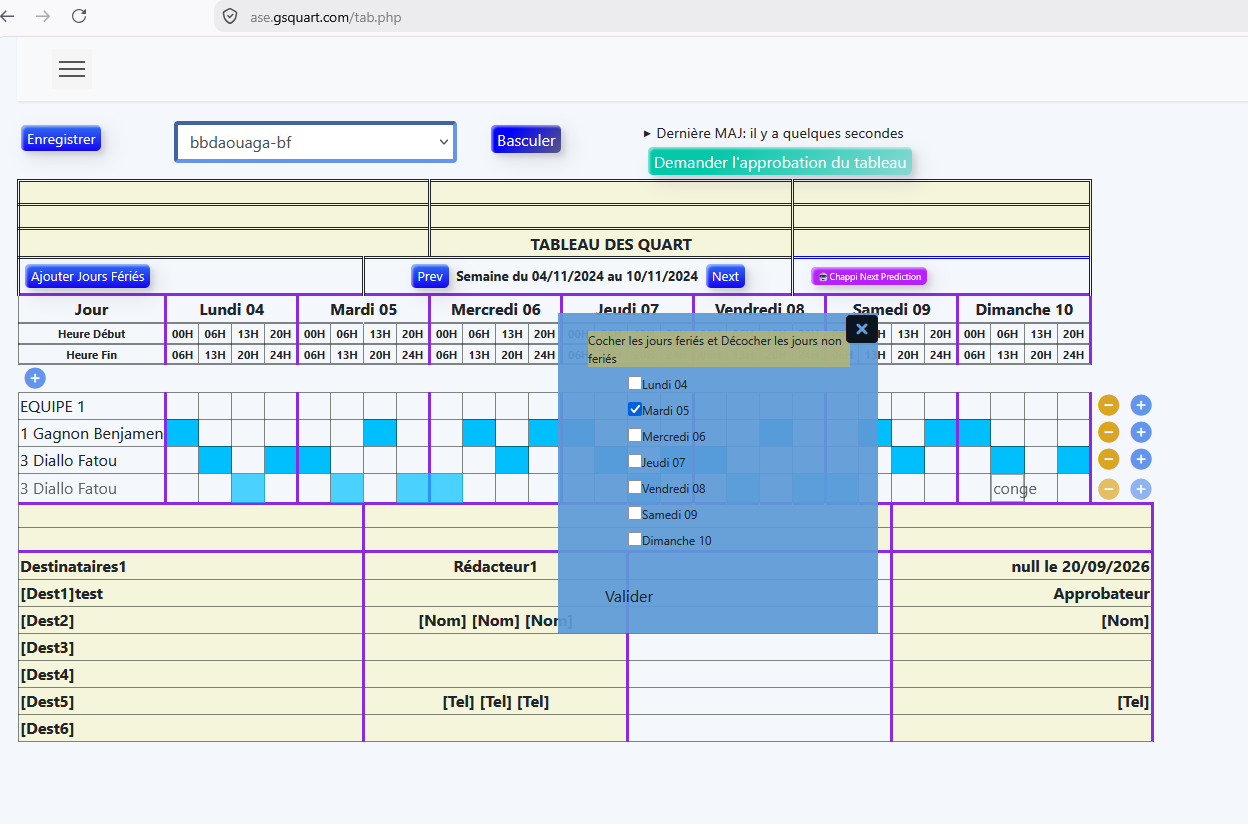Viewport: 1248px width, 824px height.
Task: Mark Samedi 09 as a holiday
Action: click(635, 513)
